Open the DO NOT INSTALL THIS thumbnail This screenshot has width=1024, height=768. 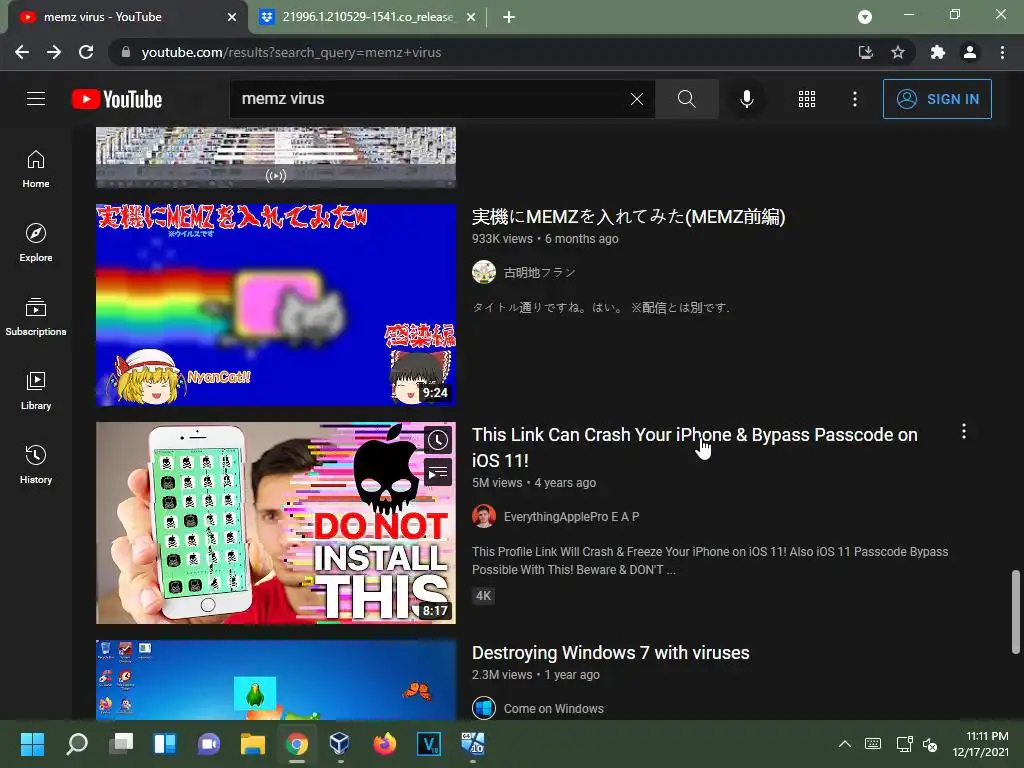(x=276, y=522)
